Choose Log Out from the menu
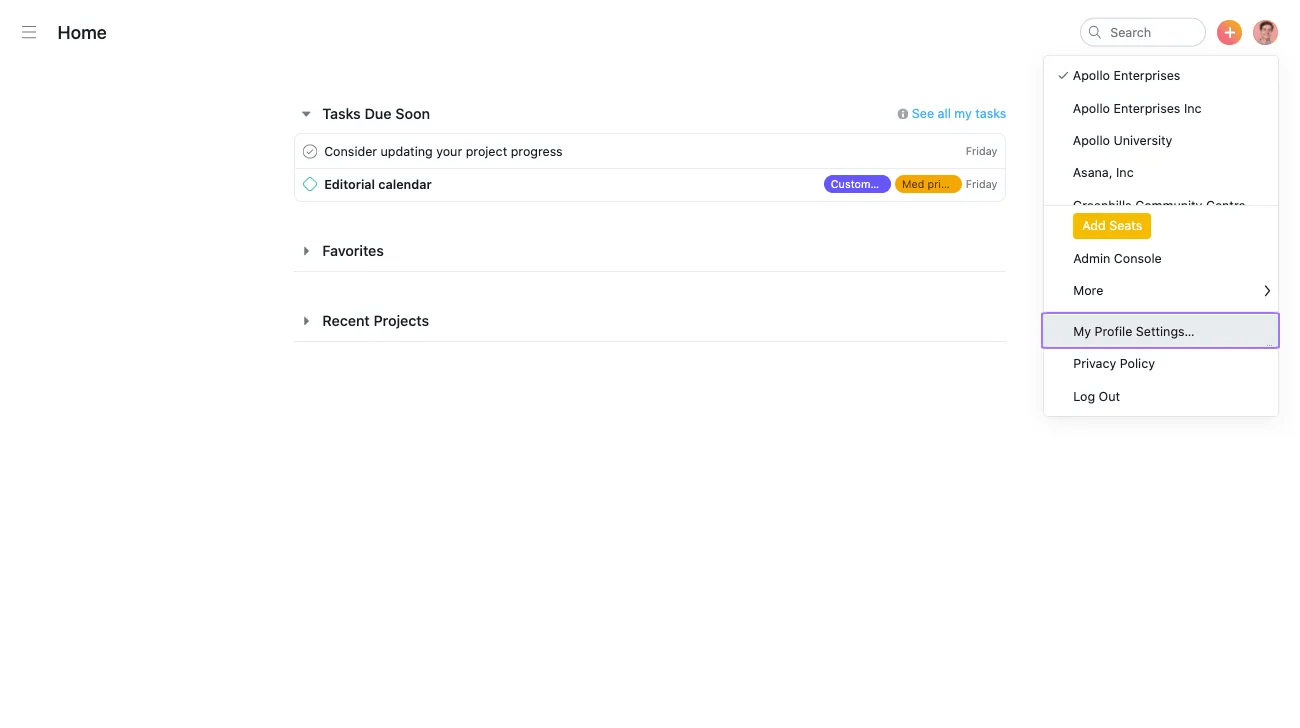 click(1096, 397)
